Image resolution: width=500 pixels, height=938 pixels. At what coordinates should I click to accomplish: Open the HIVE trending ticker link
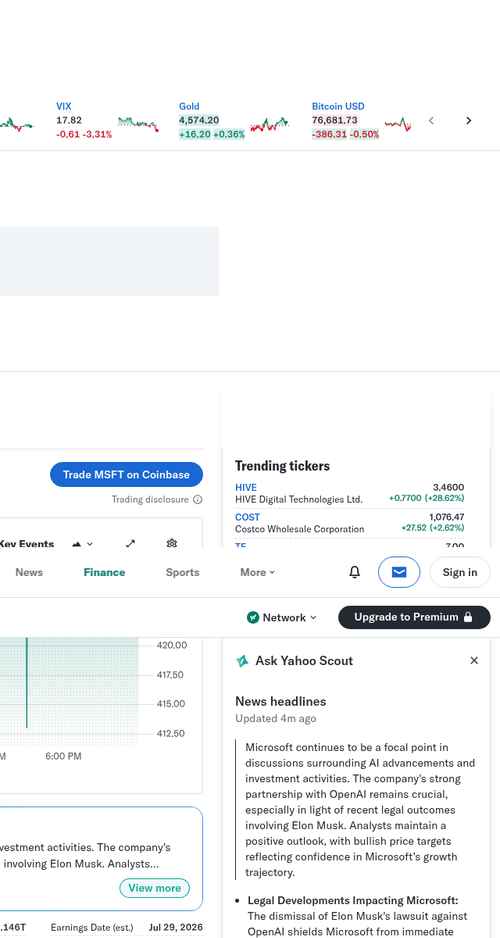coord(246,488)
